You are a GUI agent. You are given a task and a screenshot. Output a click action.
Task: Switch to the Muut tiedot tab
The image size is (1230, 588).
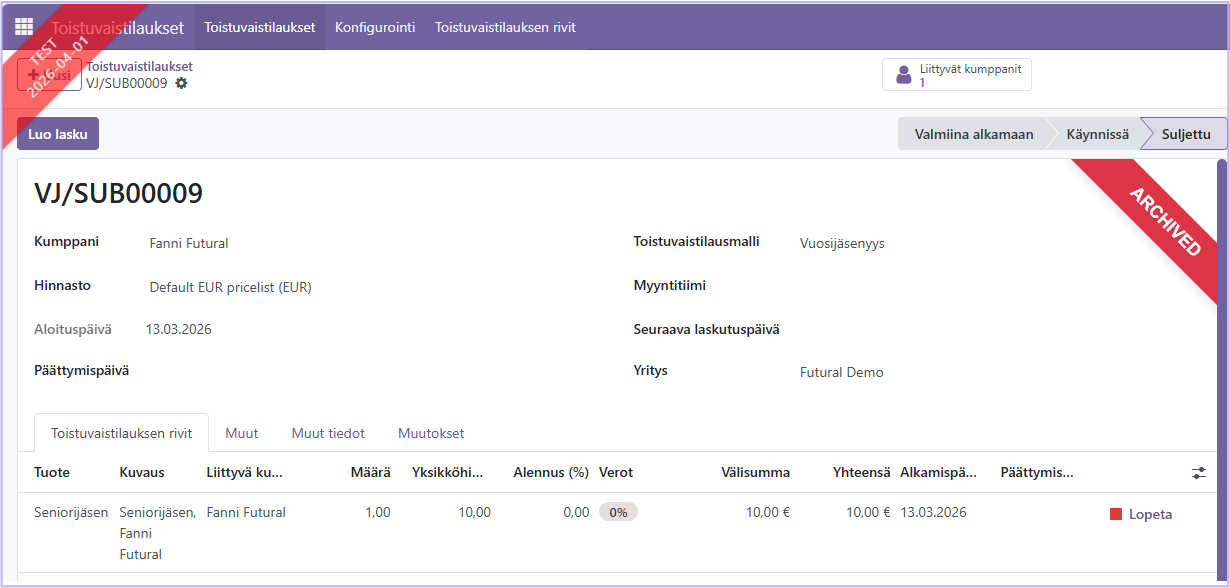pyautogui.click(x=328, y=433)
